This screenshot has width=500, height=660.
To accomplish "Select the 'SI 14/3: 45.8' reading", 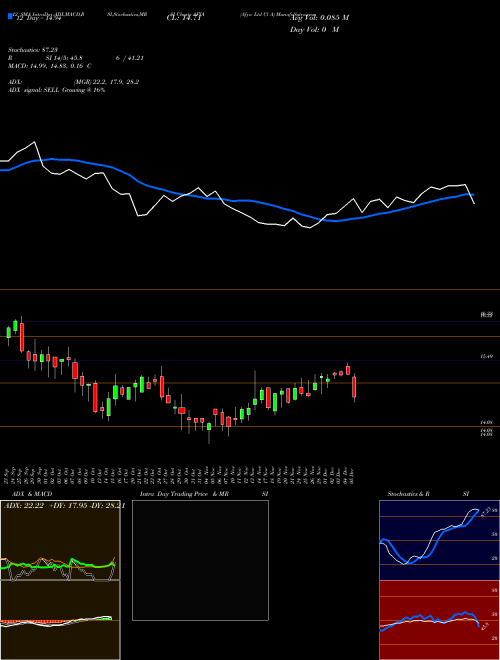I will coord(64,58).
